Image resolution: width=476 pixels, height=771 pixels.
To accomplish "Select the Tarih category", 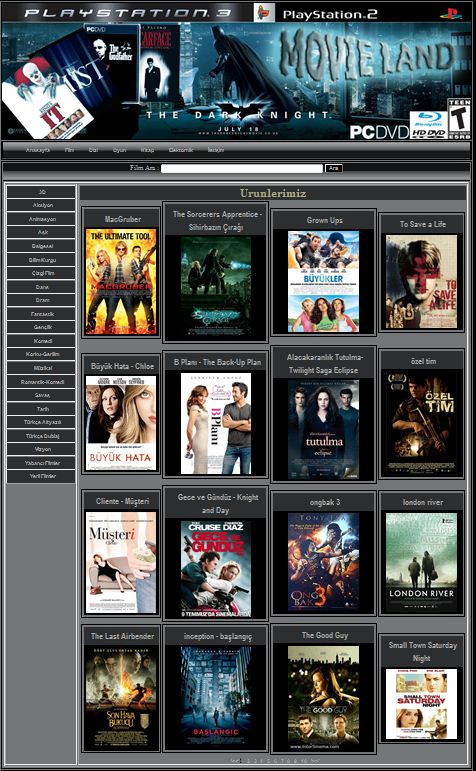I will [x=41, y=409].
